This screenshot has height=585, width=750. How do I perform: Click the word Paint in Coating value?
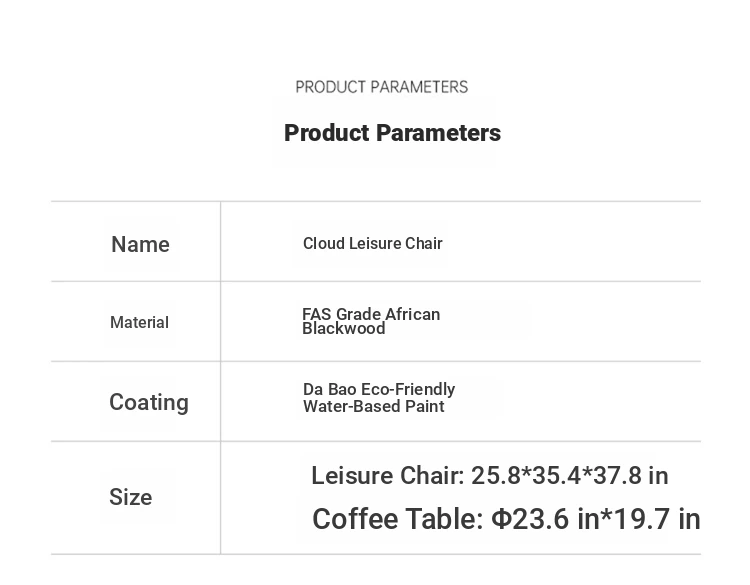point(424,406)
